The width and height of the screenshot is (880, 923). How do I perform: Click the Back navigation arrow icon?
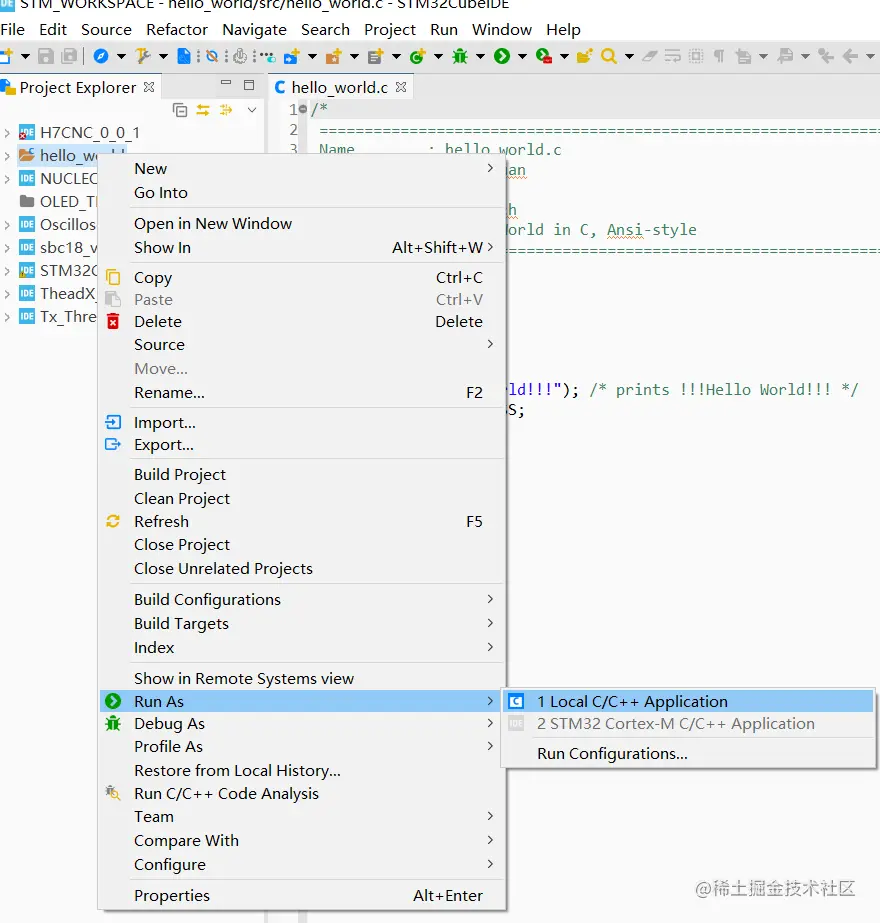point(850,57)
